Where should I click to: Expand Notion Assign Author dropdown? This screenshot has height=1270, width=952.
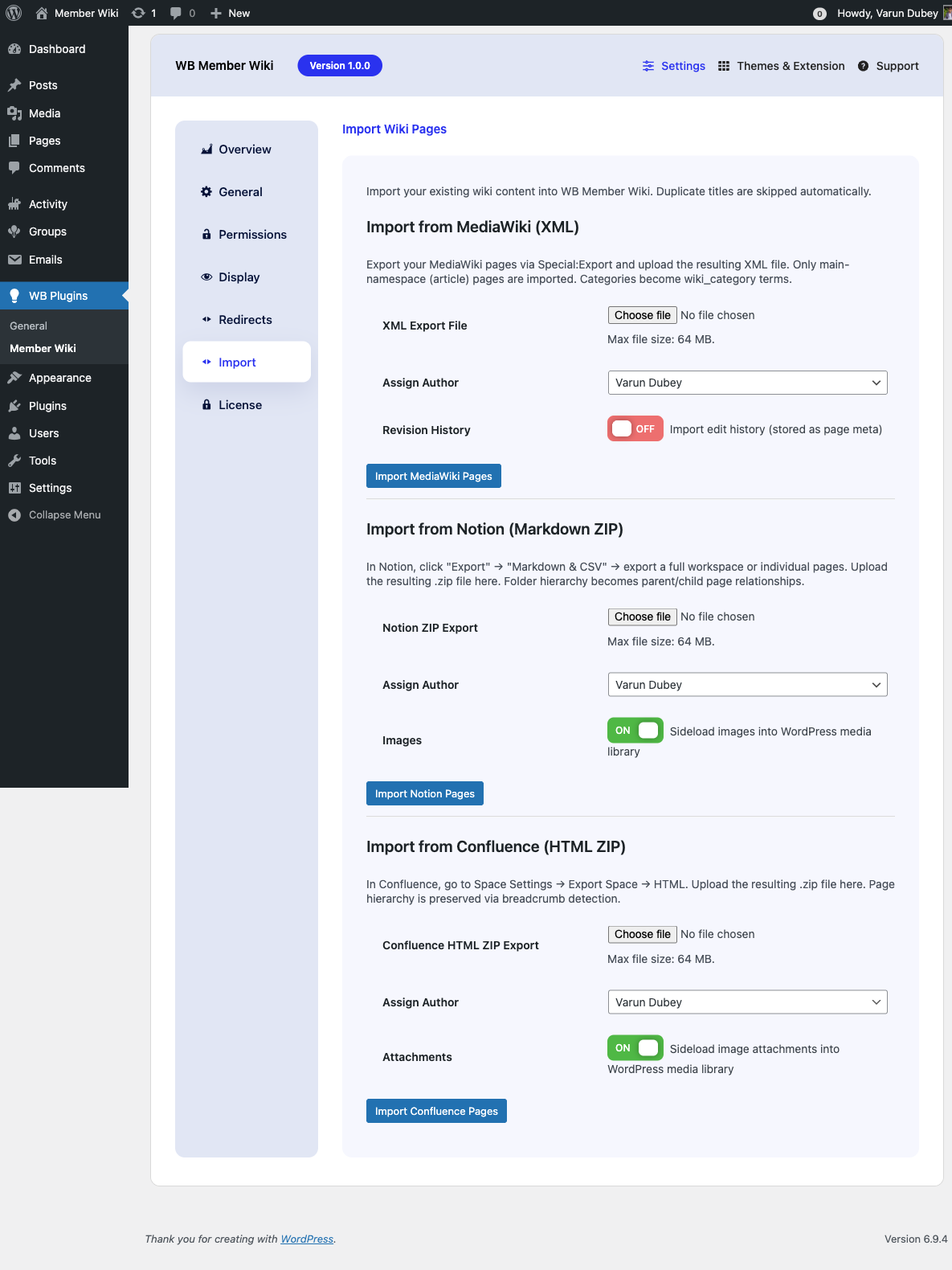(747, 685)
